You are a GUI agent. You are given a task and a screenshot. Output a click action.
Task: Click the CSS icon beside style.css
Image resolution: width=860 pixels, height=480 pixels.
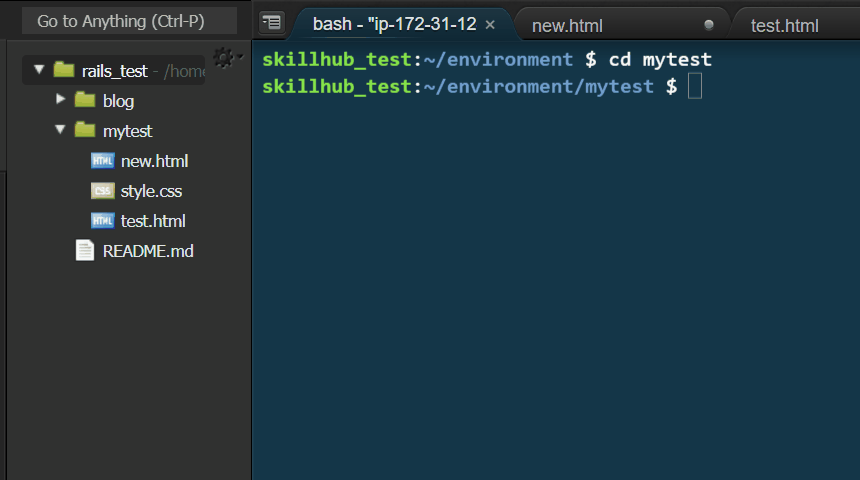pyautogui.click(x=103, y=190)
